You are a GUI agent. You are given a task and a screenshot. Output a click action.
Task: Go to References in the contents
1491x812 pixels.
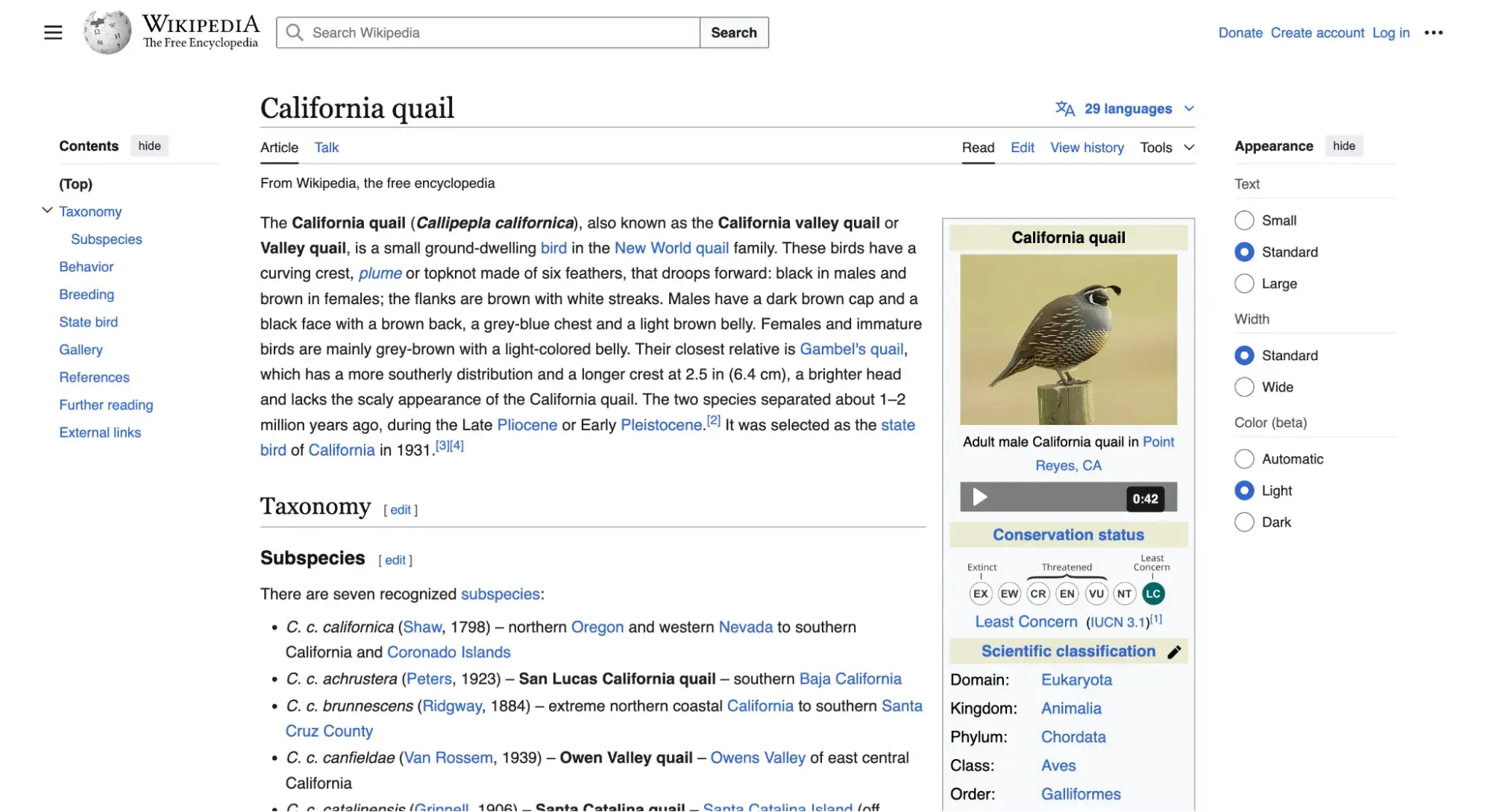[94, 377]
